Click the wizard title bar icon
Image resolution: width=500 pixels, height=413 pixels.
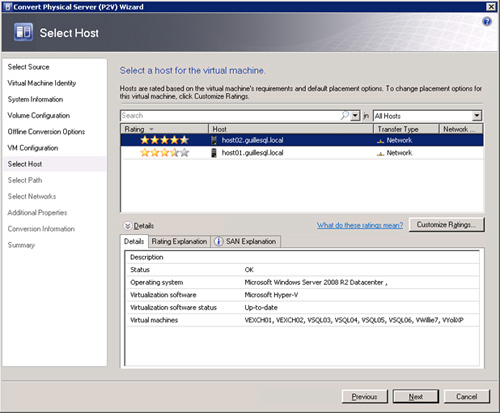click(x=8, y=7)
